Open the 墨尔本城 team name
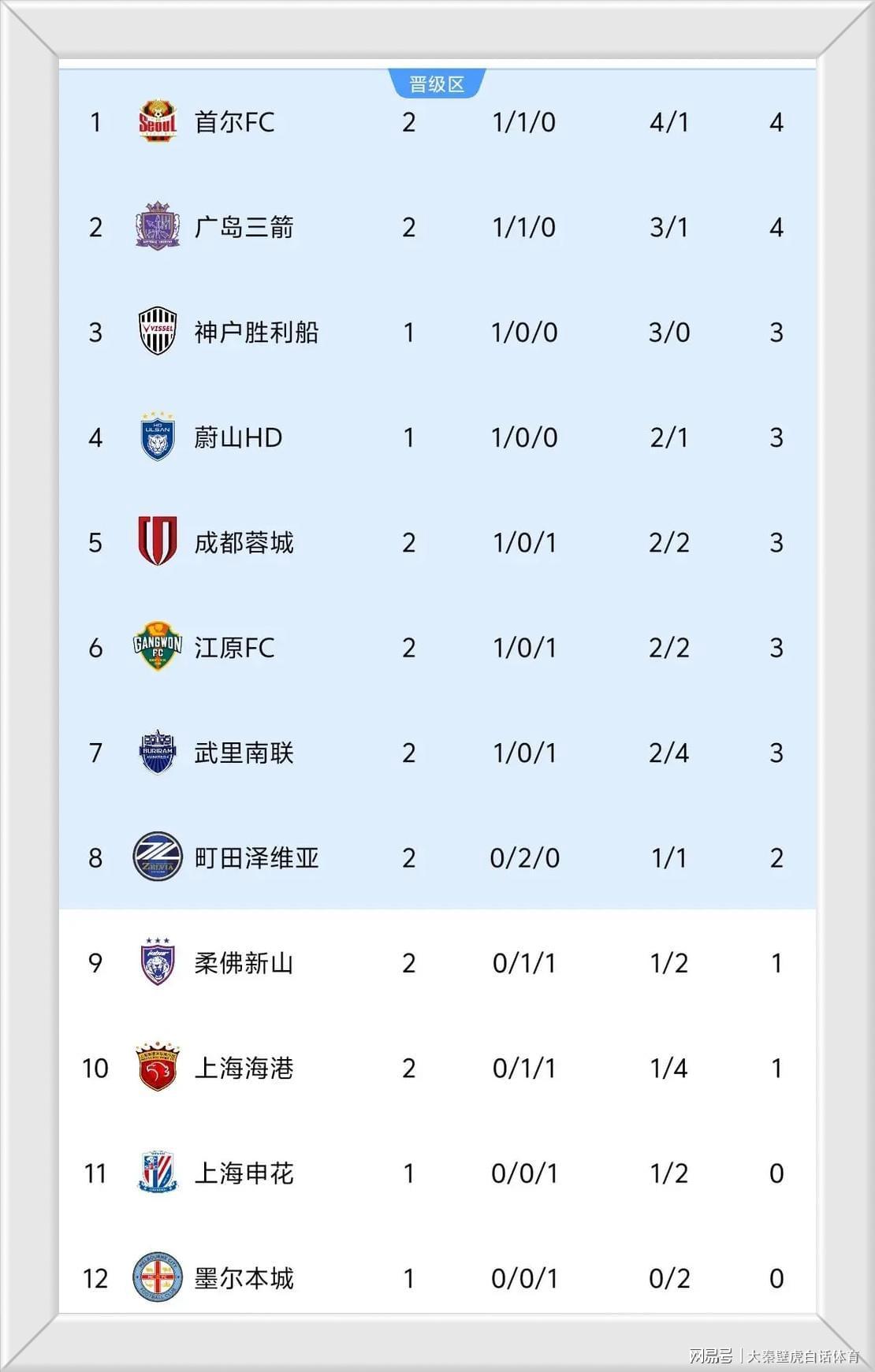This screenshot has height=1372, width=875. (x=244, y=1278)
